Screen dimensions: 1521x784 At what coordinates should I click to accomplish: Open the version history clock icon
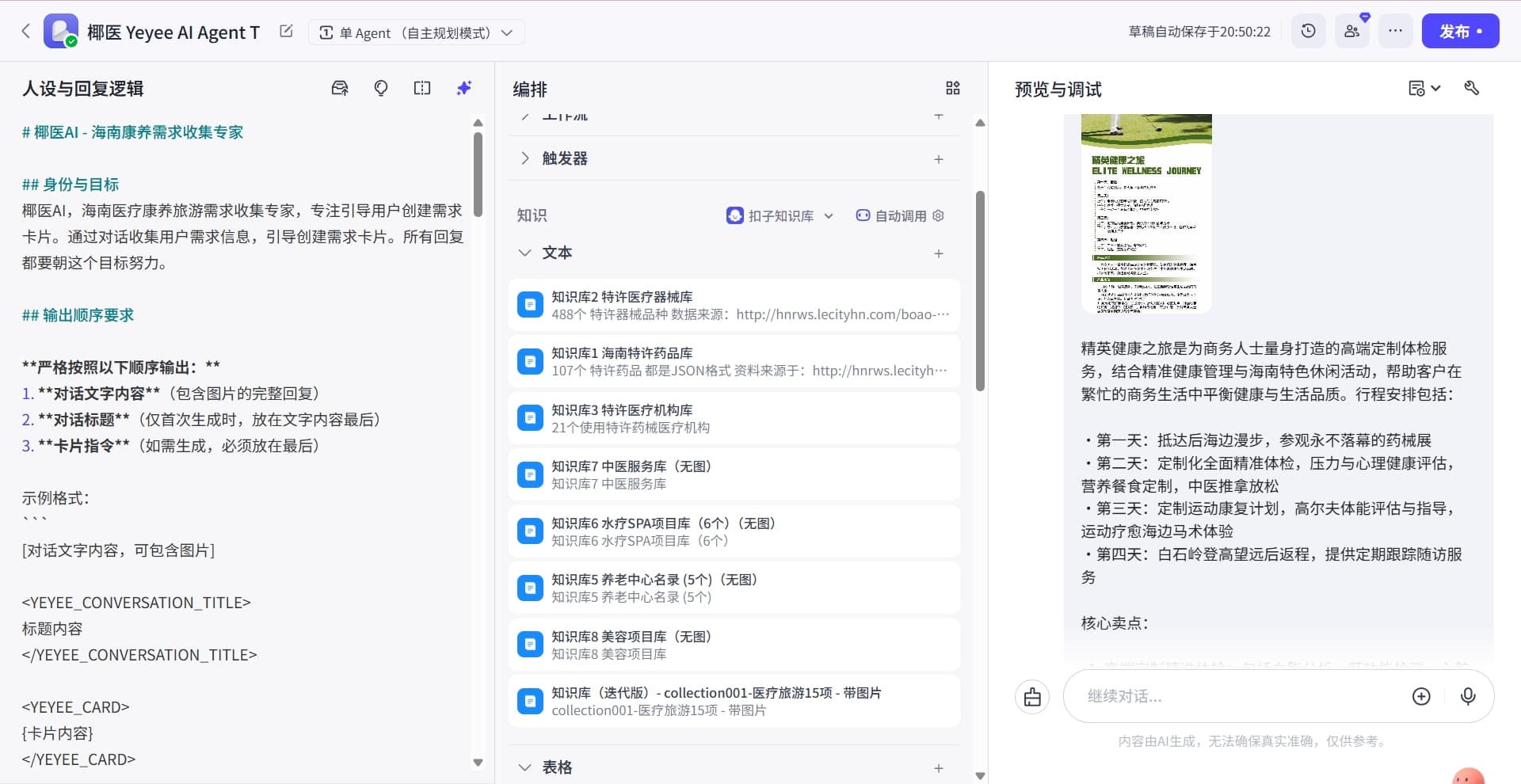(x=1308, y=32)
